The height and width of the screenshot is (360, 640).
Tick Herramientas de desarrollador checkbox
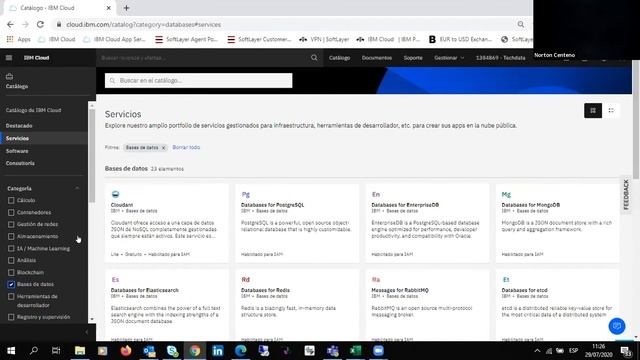tap(11, 297)
